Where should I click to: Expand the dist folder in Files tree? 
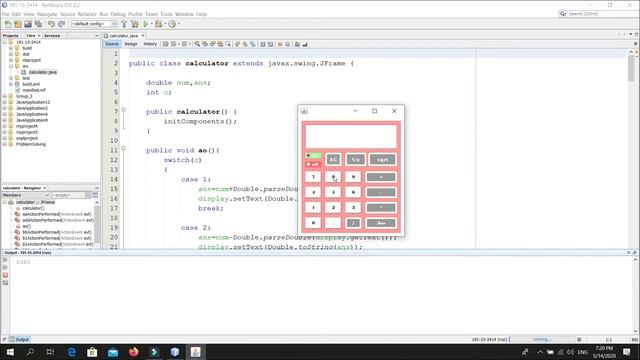click(x=11, y=54)
